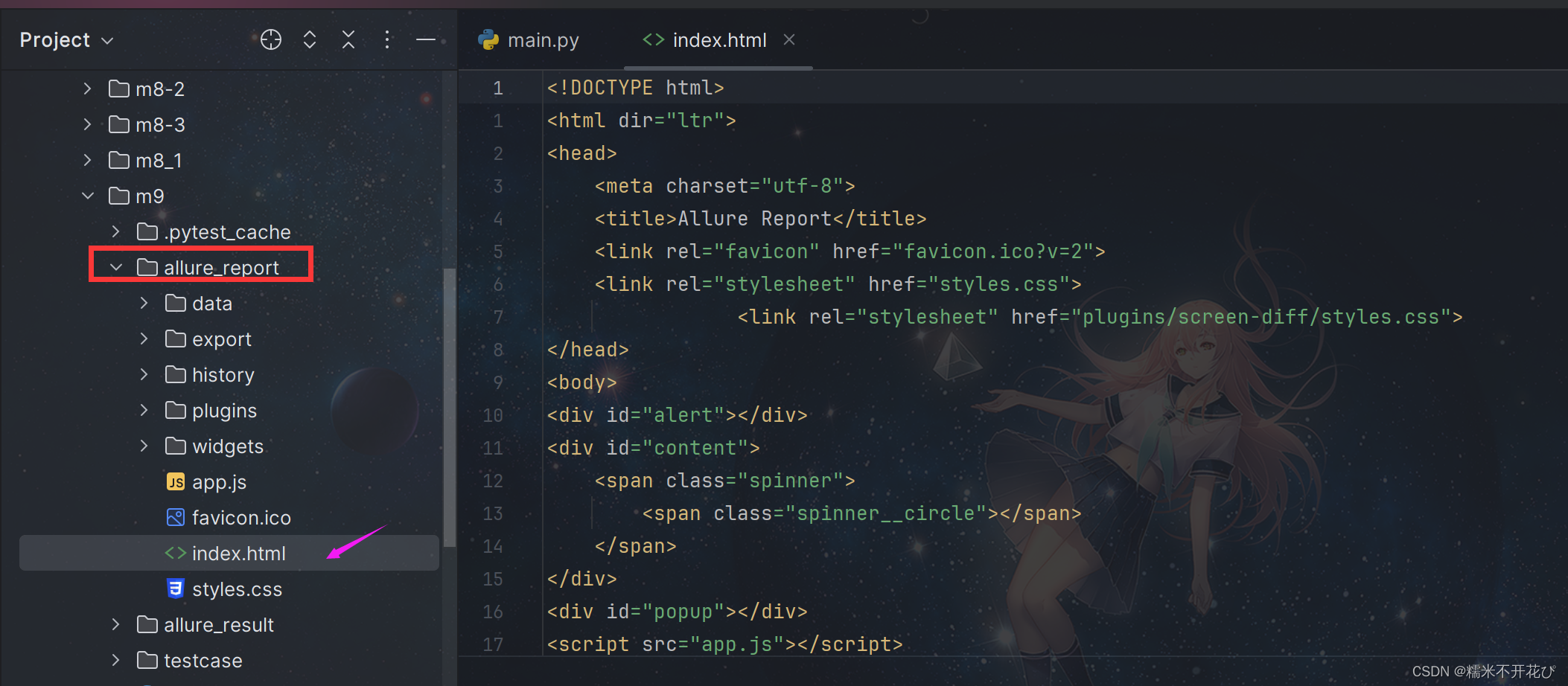Click folder icon of allure_report

pyautogui.click(x=147, y=267)
